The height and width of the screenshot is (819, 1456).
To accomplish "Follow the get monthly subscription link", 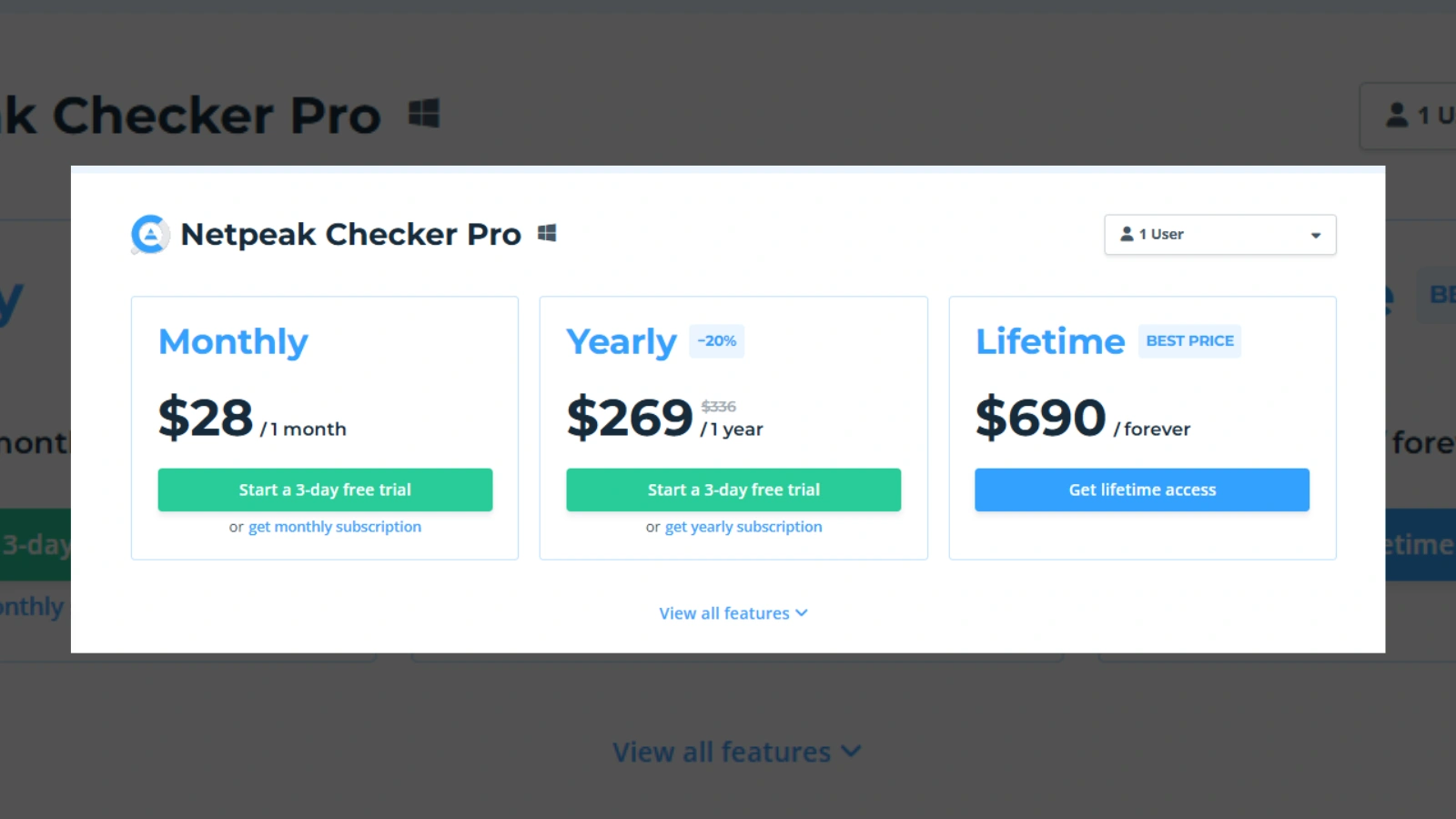I will tap(335, 527).
